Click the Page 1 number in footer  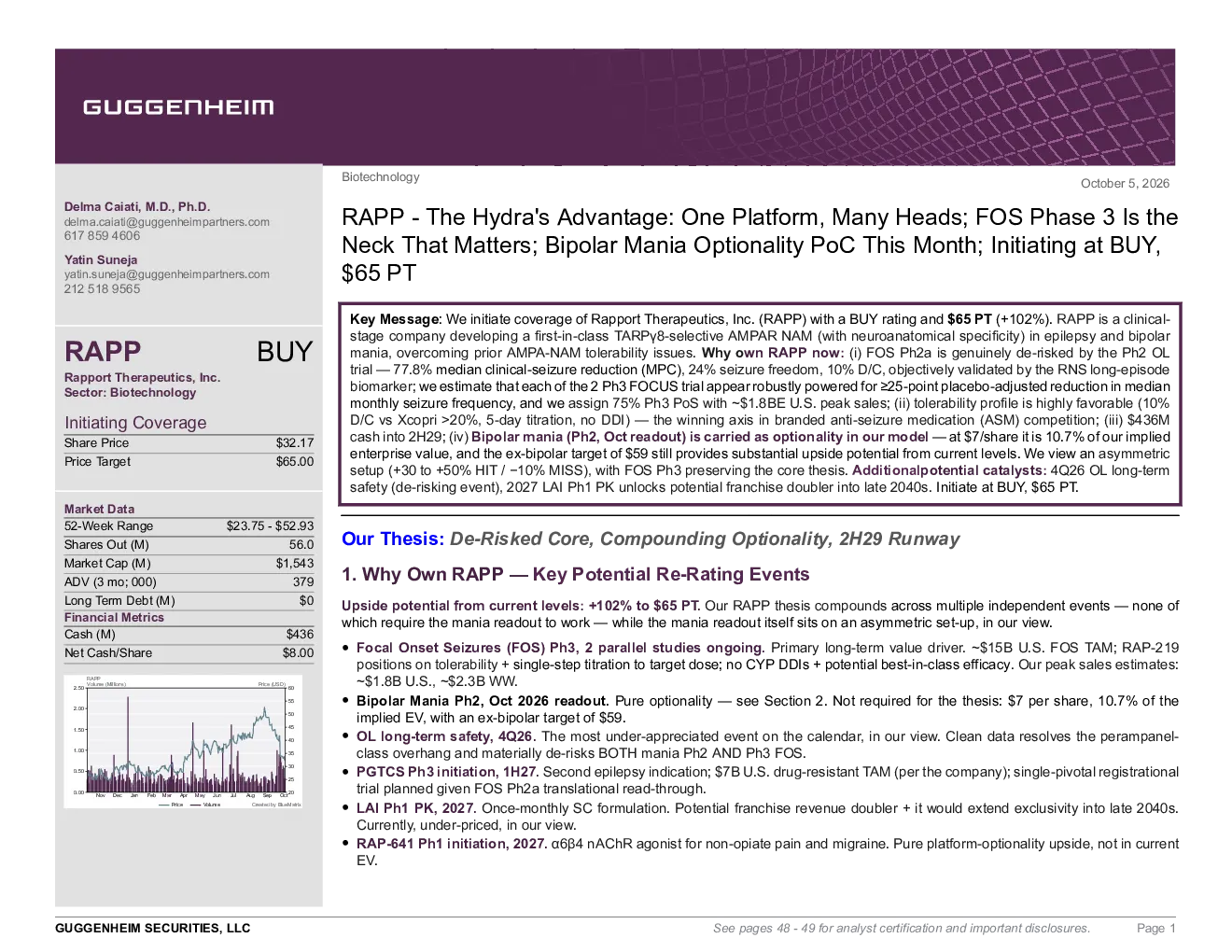1156,929
